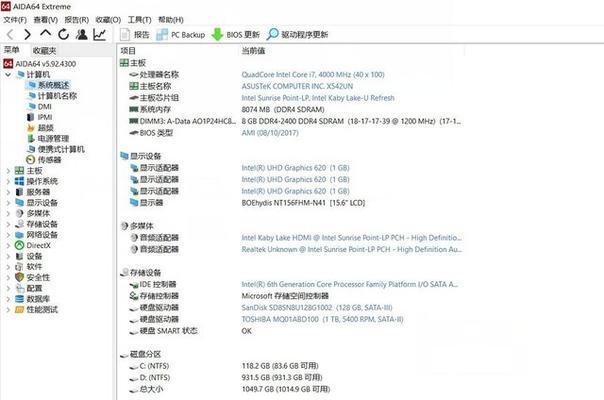Viewport: 604px width, 400px height.
Task: Click the 软件 tree icon
Action: [x=19, y=267]
